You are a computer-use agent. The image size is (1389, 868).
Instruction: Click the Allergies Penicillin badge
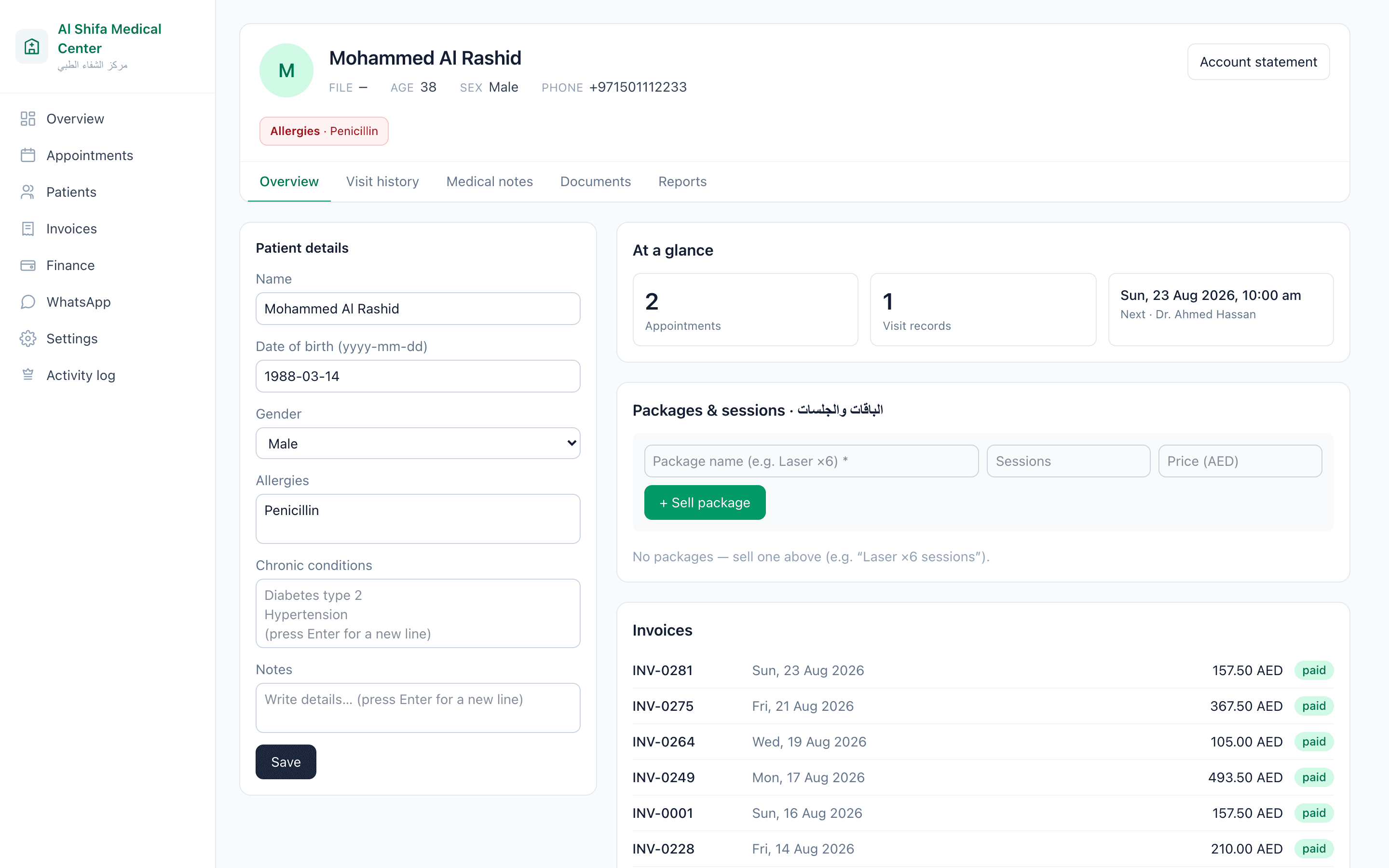(324, 131)
